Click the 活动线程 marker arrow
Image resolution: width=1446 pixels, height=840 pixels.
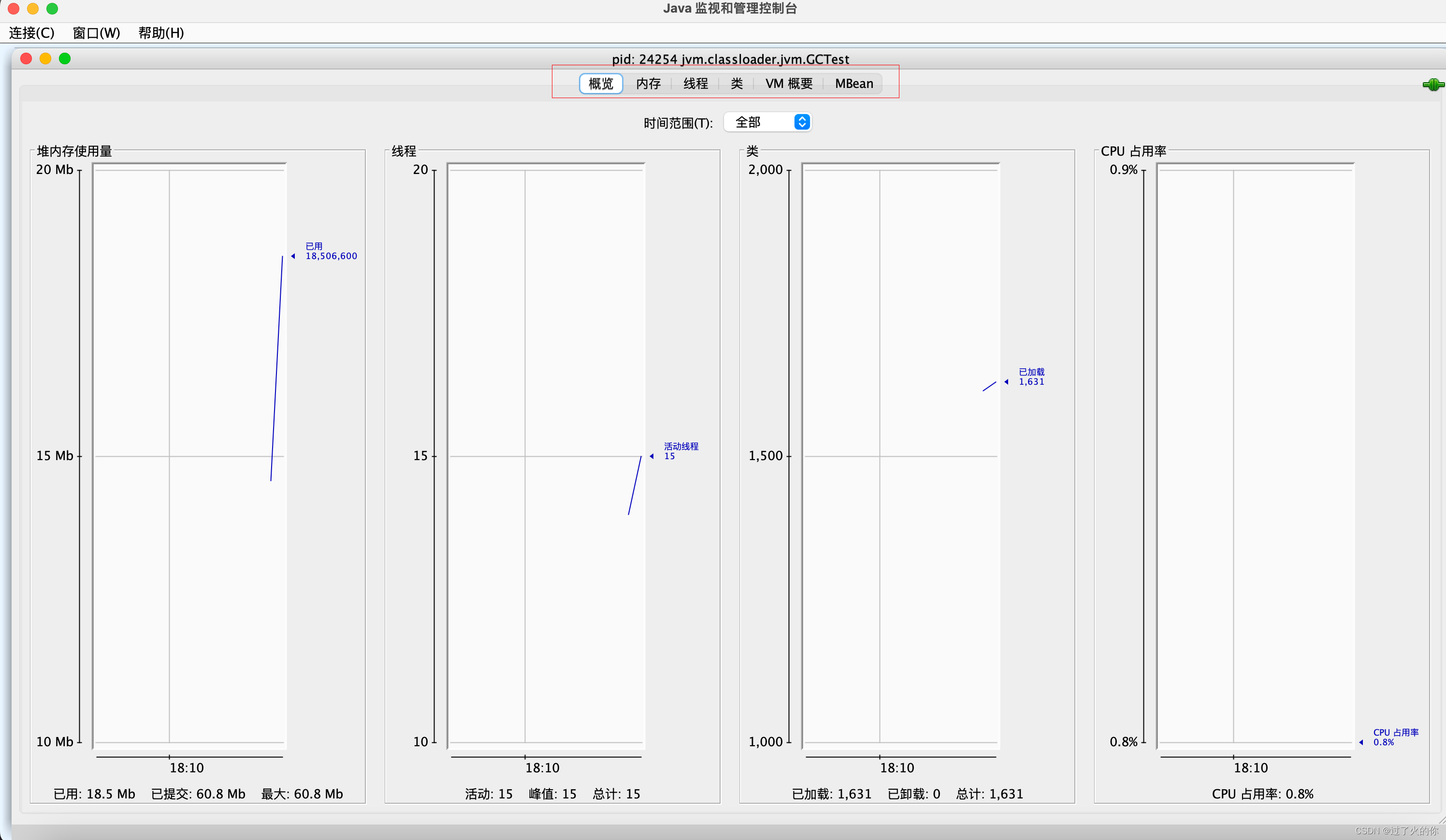652,456
